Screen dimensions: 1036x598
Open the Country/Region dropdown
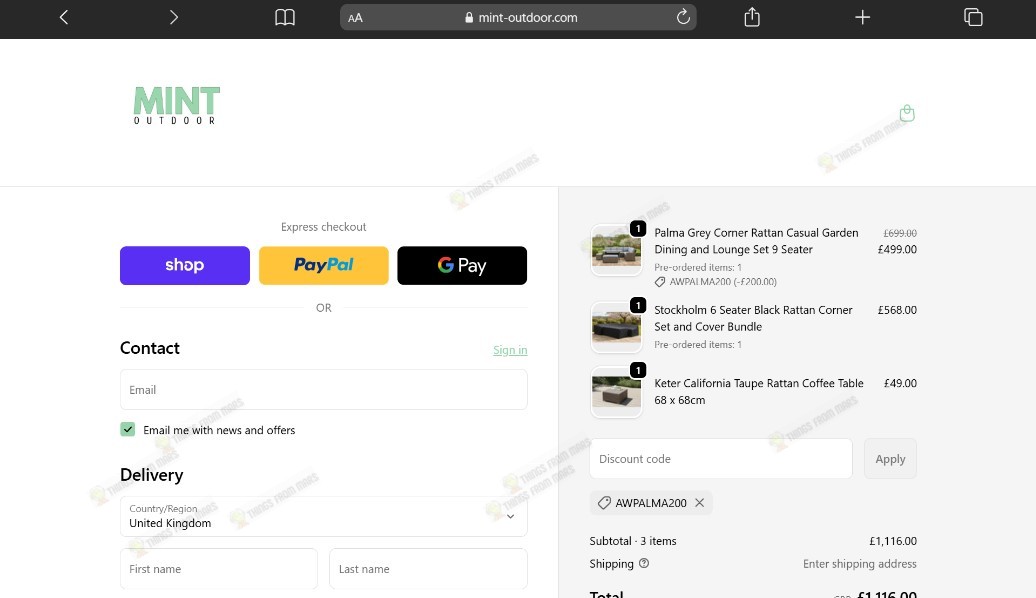(324, 517)
